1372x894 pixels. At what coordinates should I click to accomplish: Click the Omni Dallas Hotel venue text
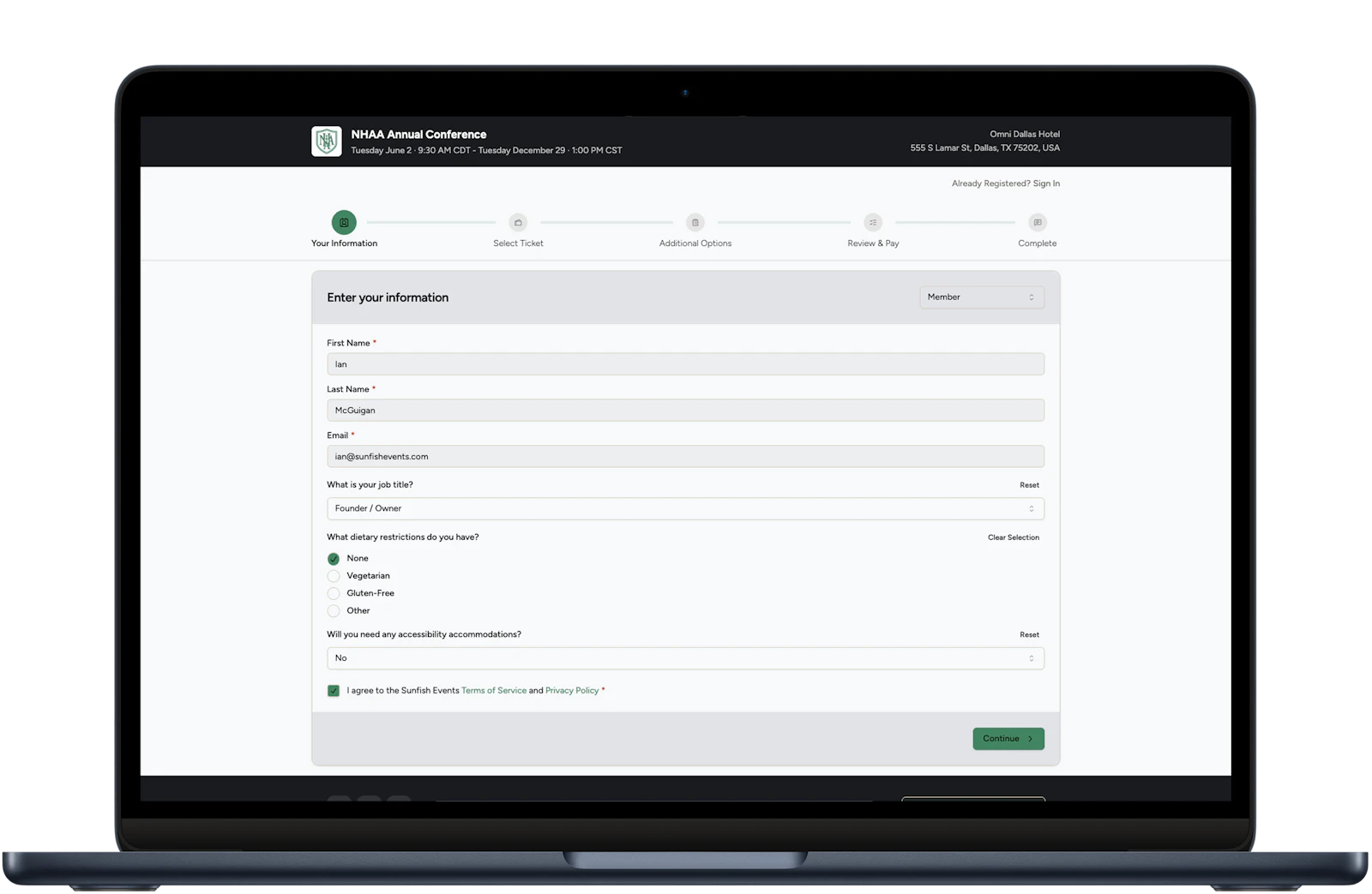pyautogui.click(x=1025, y=135)
